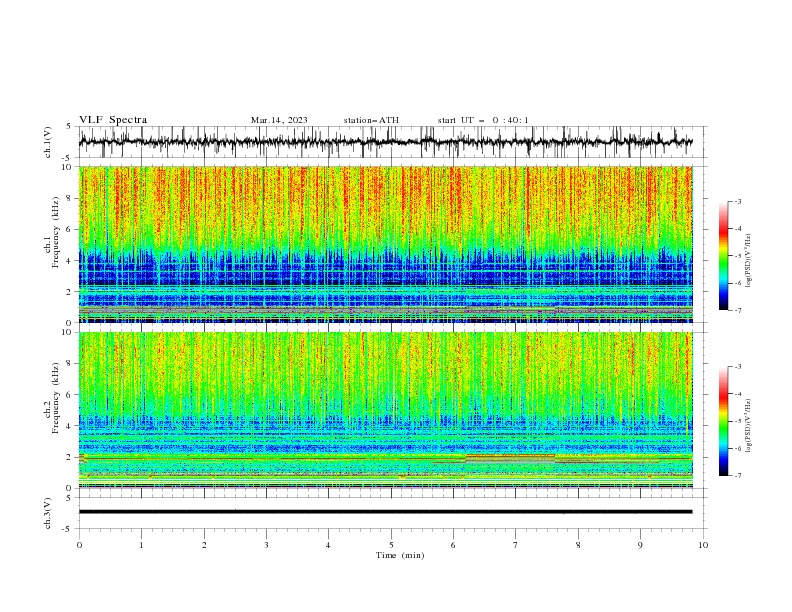Click the ch.1 PSD color bar
Image resolution: width=792 pixels, height=612 pixels.
point(724,256)
